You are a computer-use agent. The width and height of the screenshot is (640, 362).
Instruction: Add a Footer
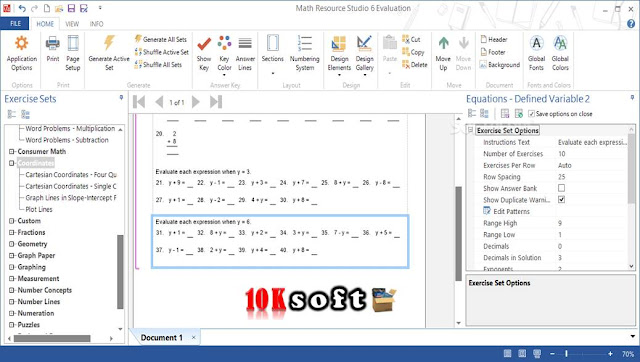[493, 52]
